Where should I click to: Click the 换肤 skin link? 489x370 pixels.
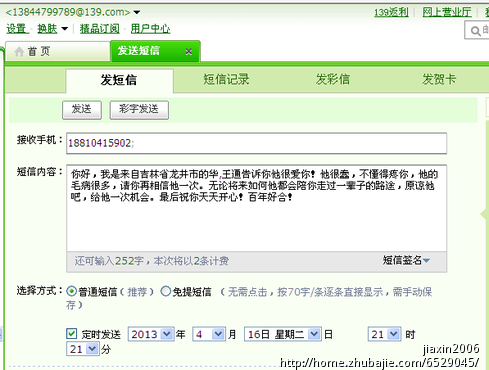tap(47, 29)
